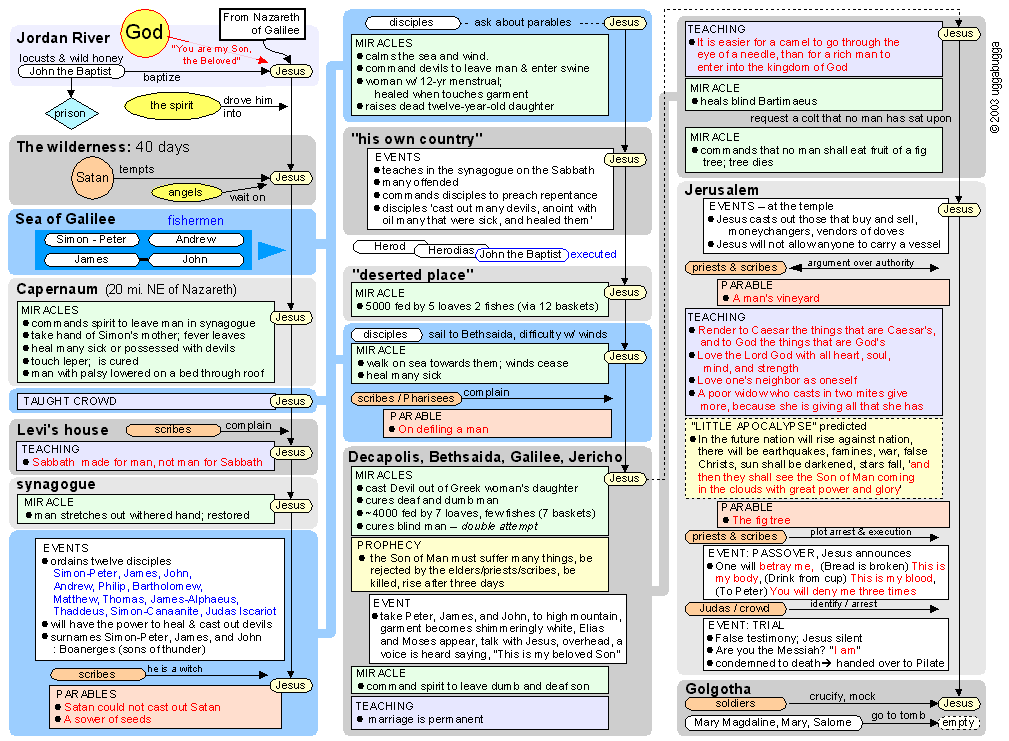
Task: Select Jesus node in Golgotha section
Action: pyautogui.click(x=959, y=704)
